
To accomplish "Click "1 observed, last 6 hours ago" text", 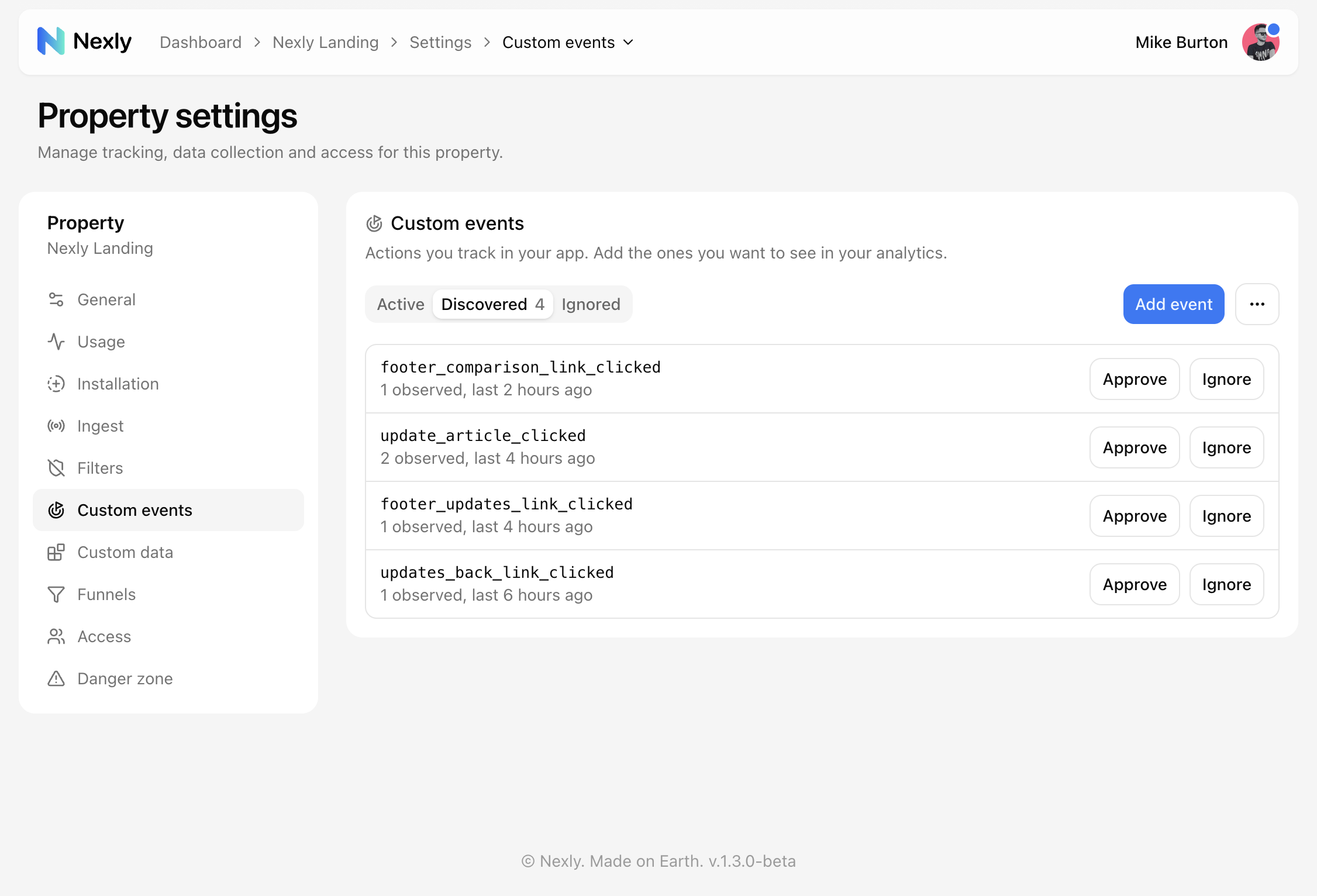I will coord(487,595).
